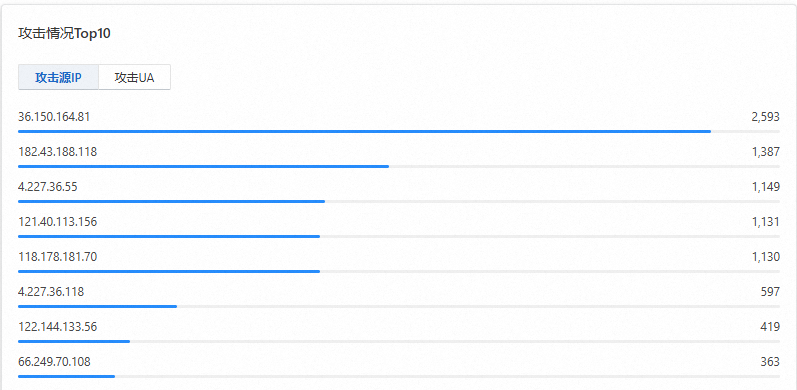
Task: Switch to the 攻击UA tab
Action: tap(134, 77)
